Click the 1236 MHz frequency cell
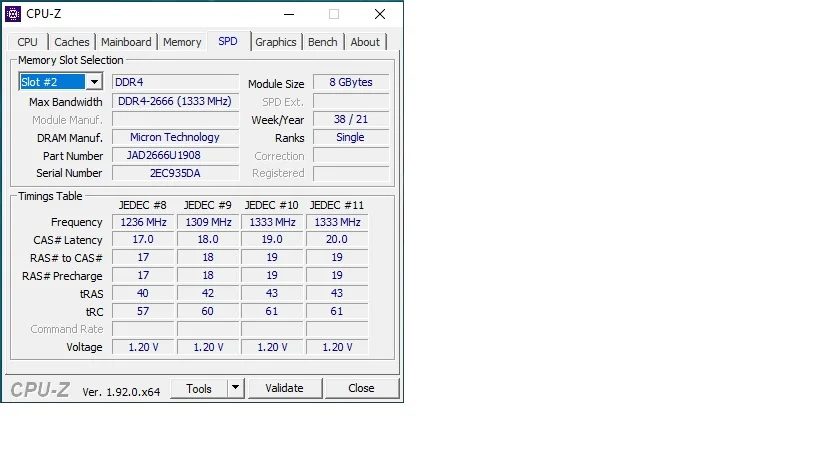 (143, 222)
